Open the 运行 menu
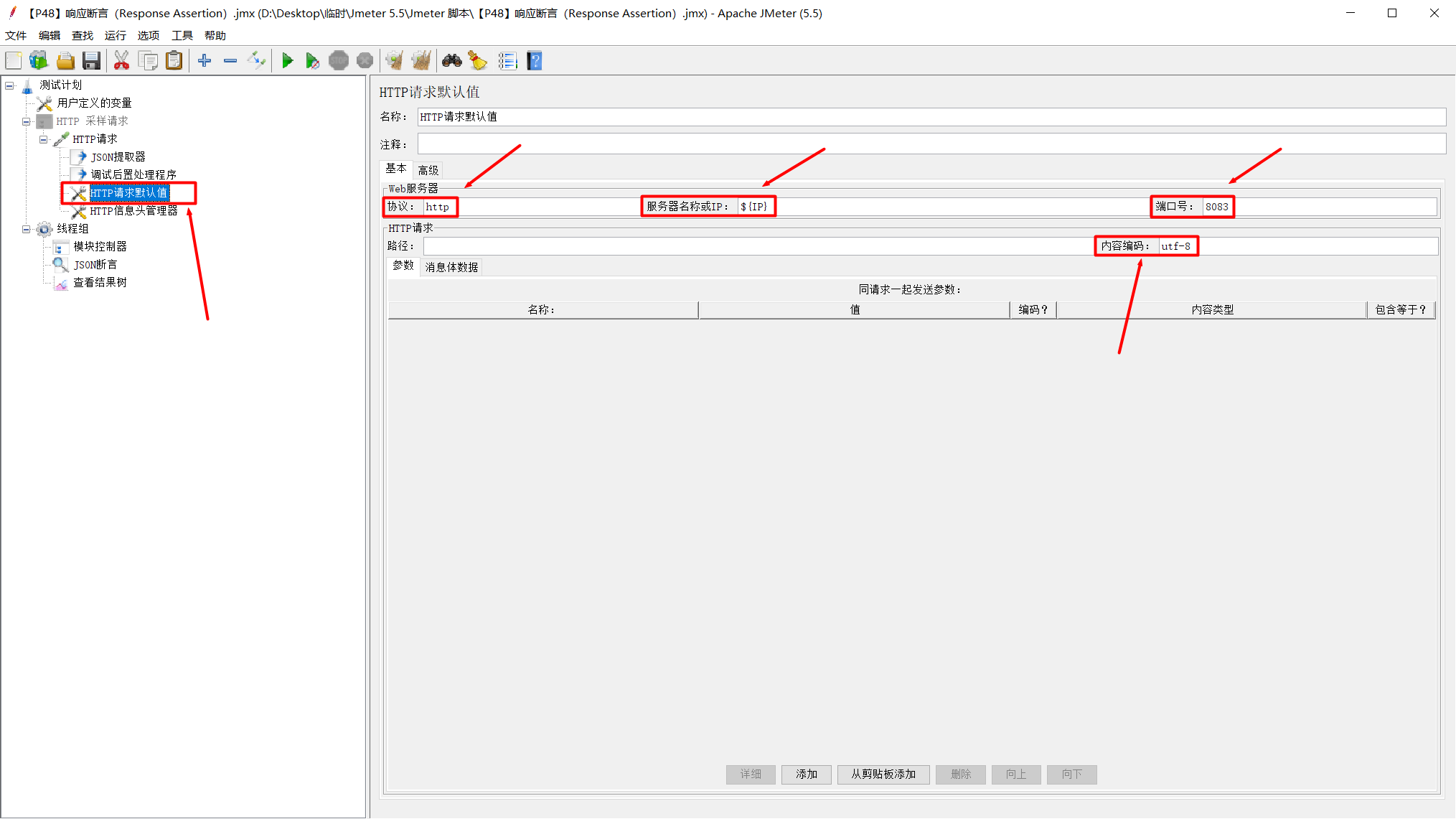 point(116,36)
